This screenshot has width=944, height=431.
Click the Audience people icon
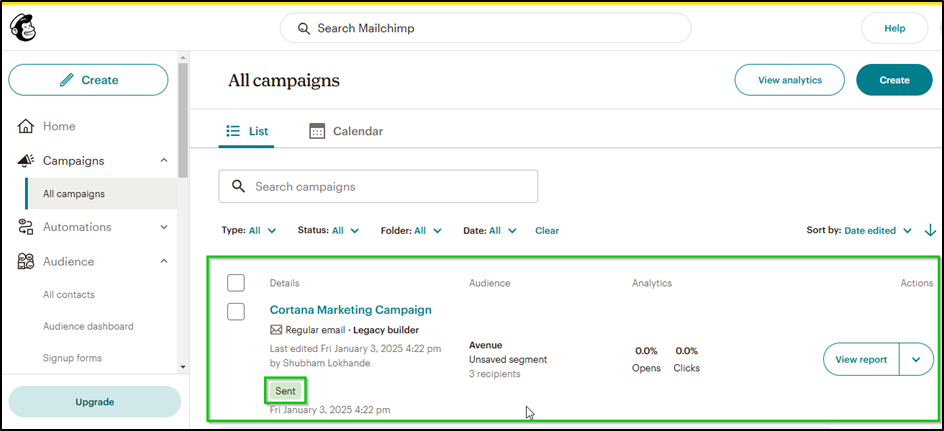click(x=27, y=261)
